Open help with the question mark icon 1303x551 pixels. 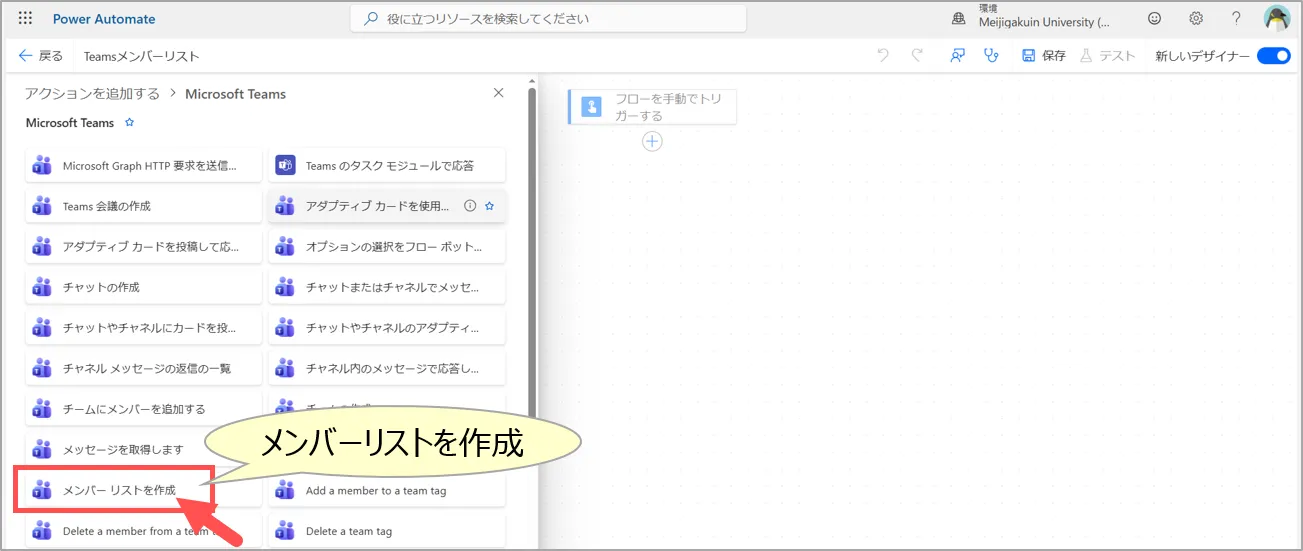pos(1236,18)
